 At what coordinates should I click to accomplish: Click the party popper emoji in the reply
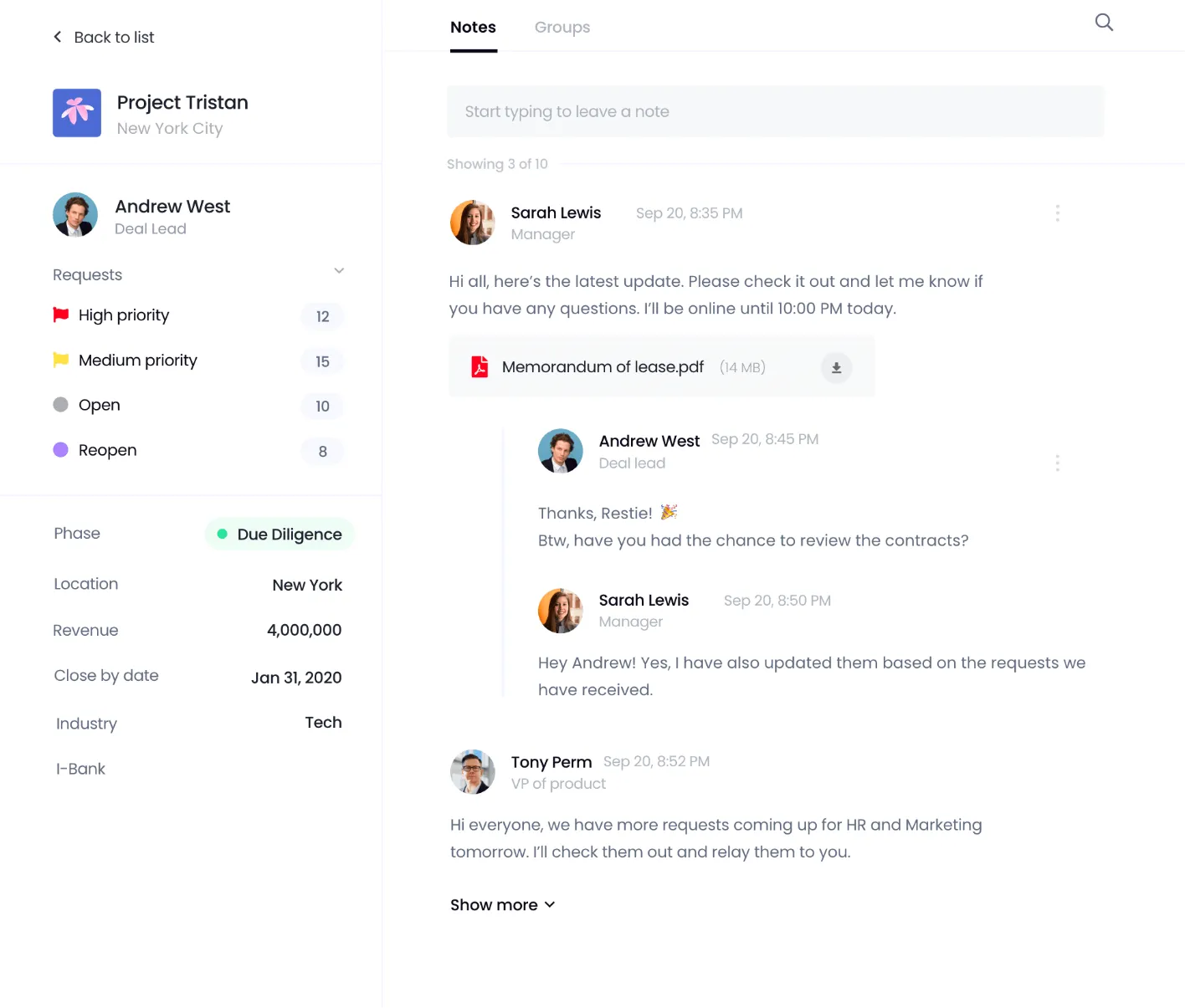point(669,512)
